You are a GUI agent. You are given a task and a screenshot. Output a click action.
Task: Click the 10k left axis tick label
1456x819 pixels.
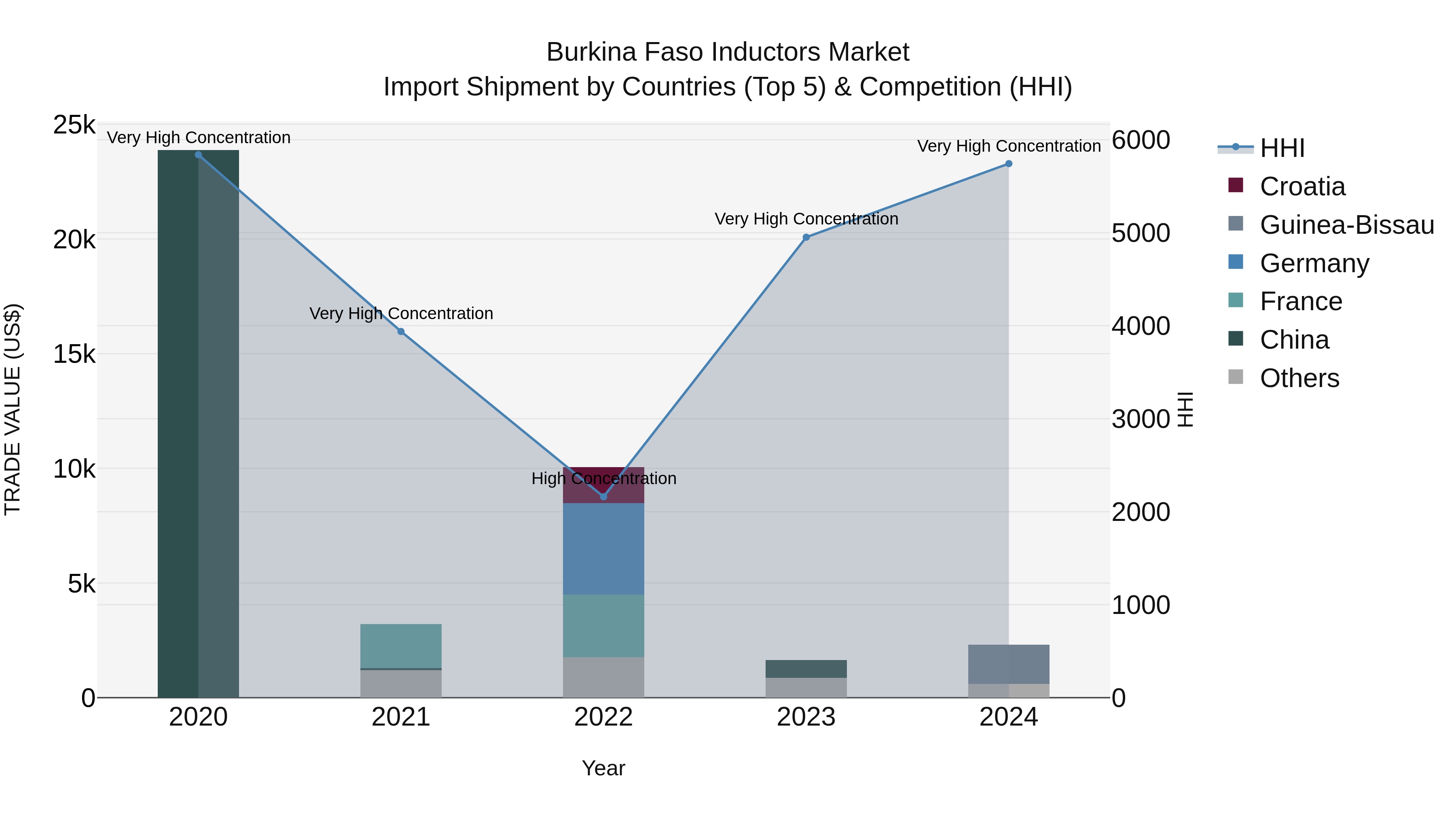pos(74,469)
